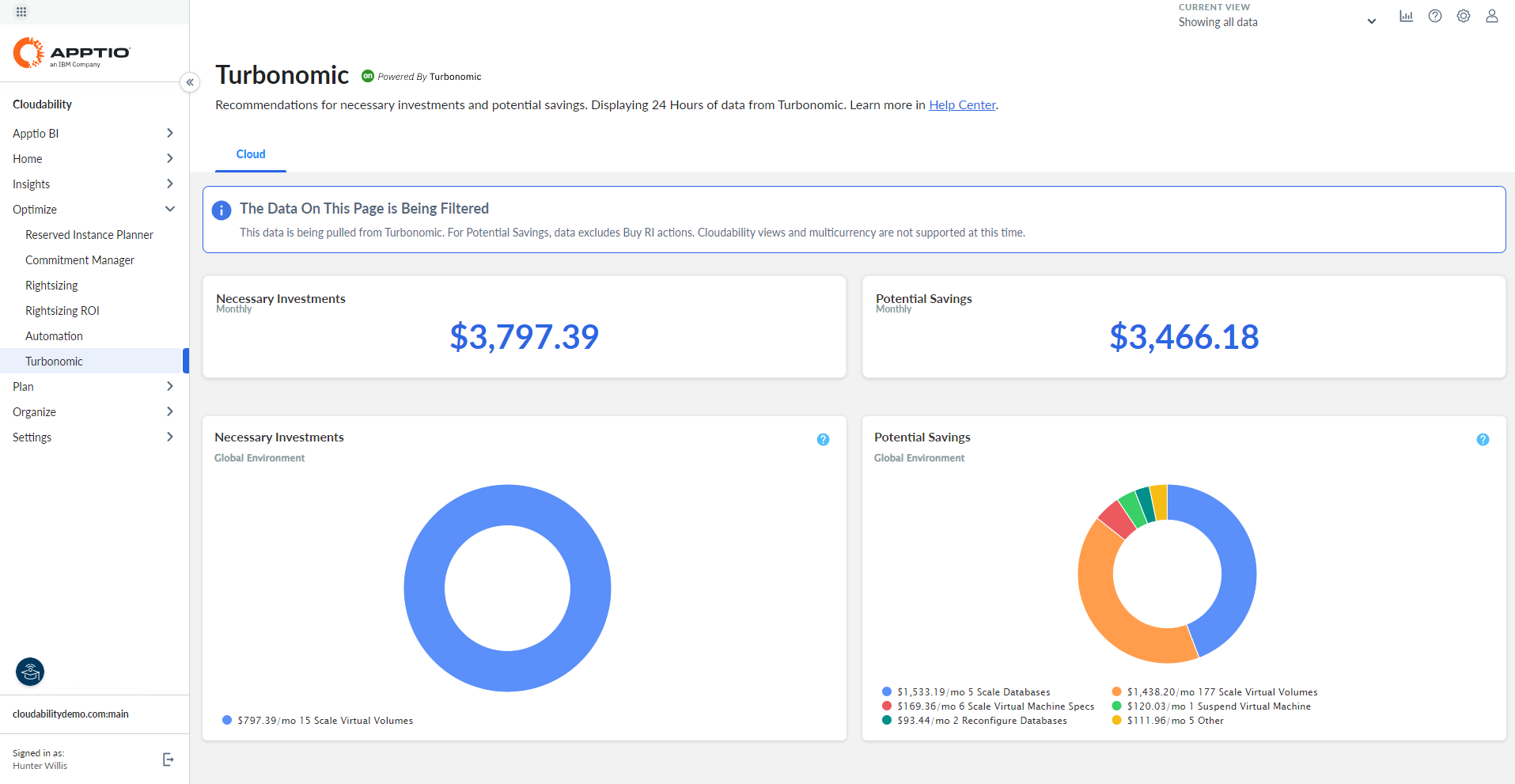Go to Rightsizing ROI page
Viewport: 1515px width, 784px height.
pyautogui.click(x=62, y=311)
